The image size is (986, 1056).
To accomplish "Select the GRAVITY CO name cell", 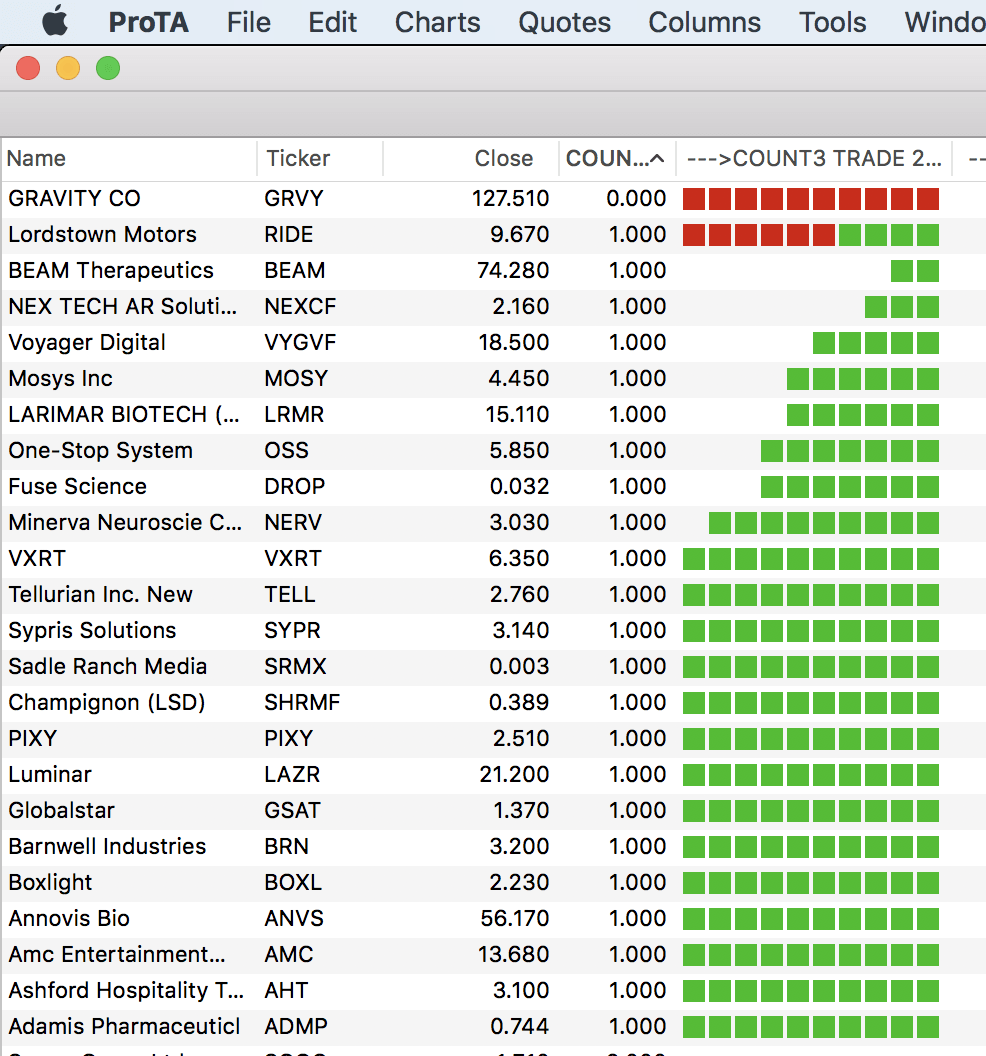I will pyautogui.click(x=74, y=199).
